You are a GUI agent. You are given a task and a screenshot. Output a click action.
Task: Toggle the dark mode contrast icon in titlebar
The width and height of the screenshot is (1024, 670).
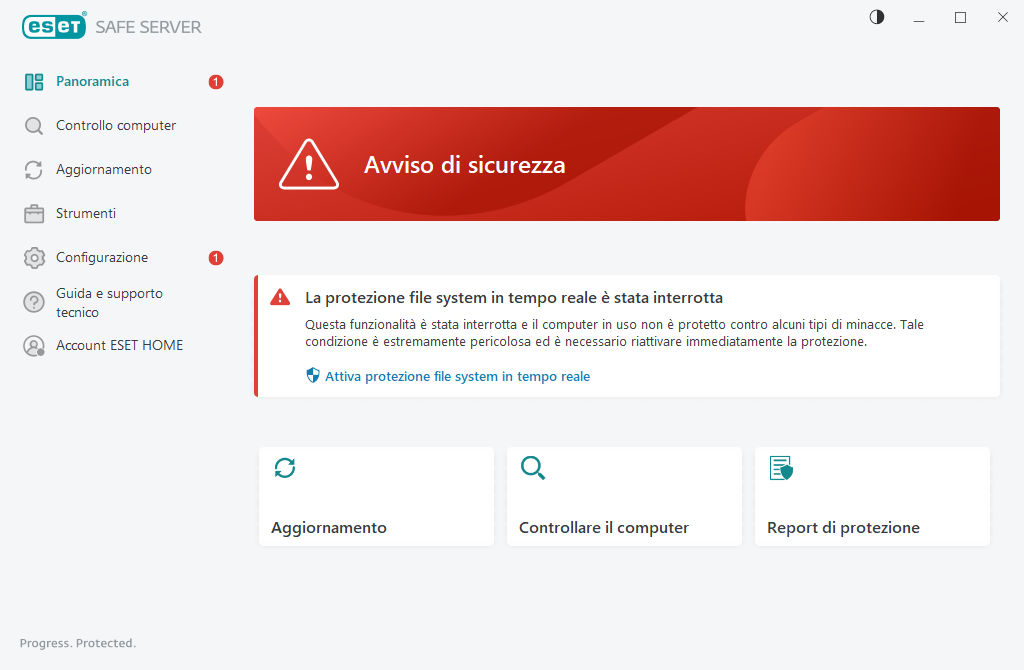click(876, 17)
